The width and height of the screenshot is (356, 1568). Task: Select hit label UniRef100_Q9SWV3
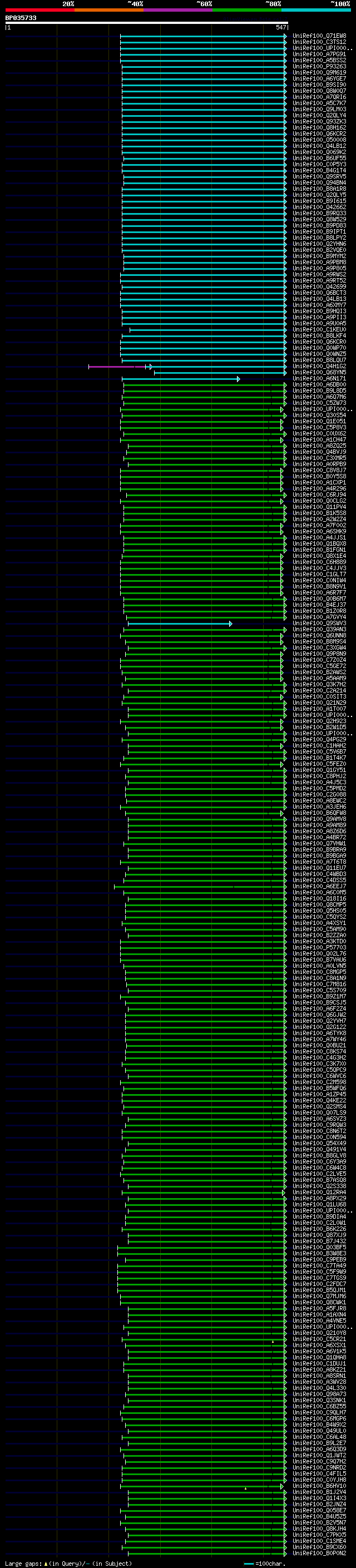[x=319, y=624]
